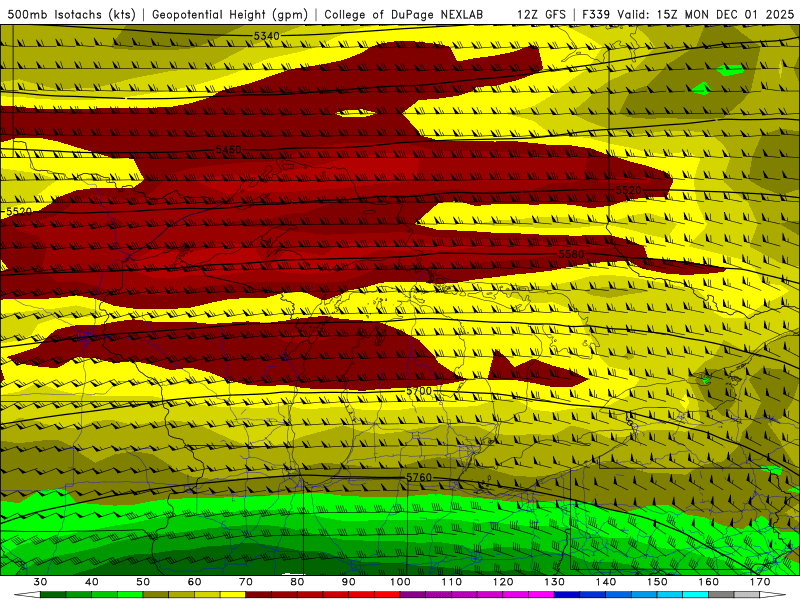Click the 40 value on the color scale
The width and height of the screenshot is (800, 600).
click(x=92, y=582)
